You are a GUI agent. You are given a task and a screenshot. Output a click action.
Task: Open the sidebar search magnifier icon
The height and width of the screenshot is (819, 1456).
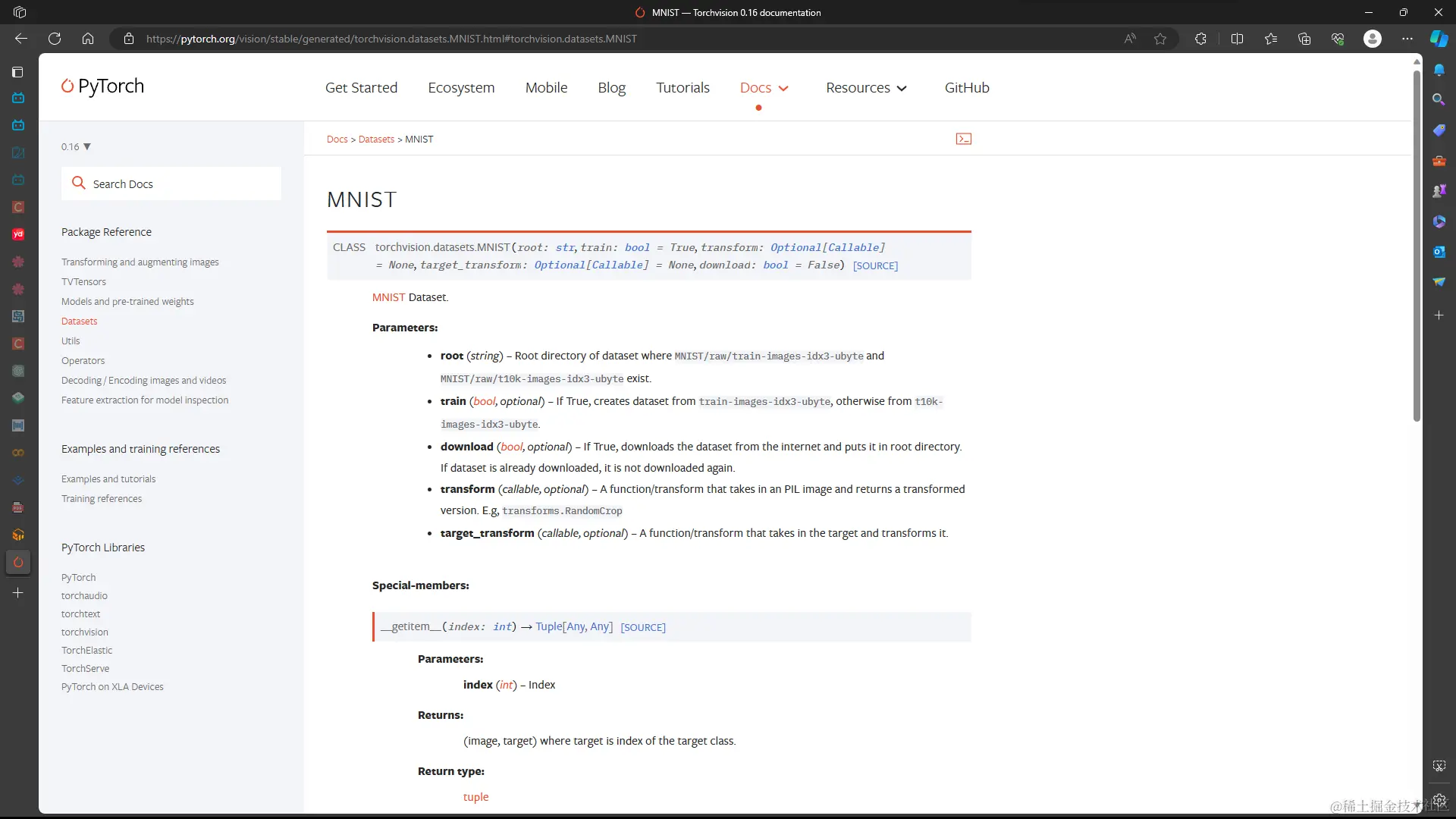click(1439, 99)
